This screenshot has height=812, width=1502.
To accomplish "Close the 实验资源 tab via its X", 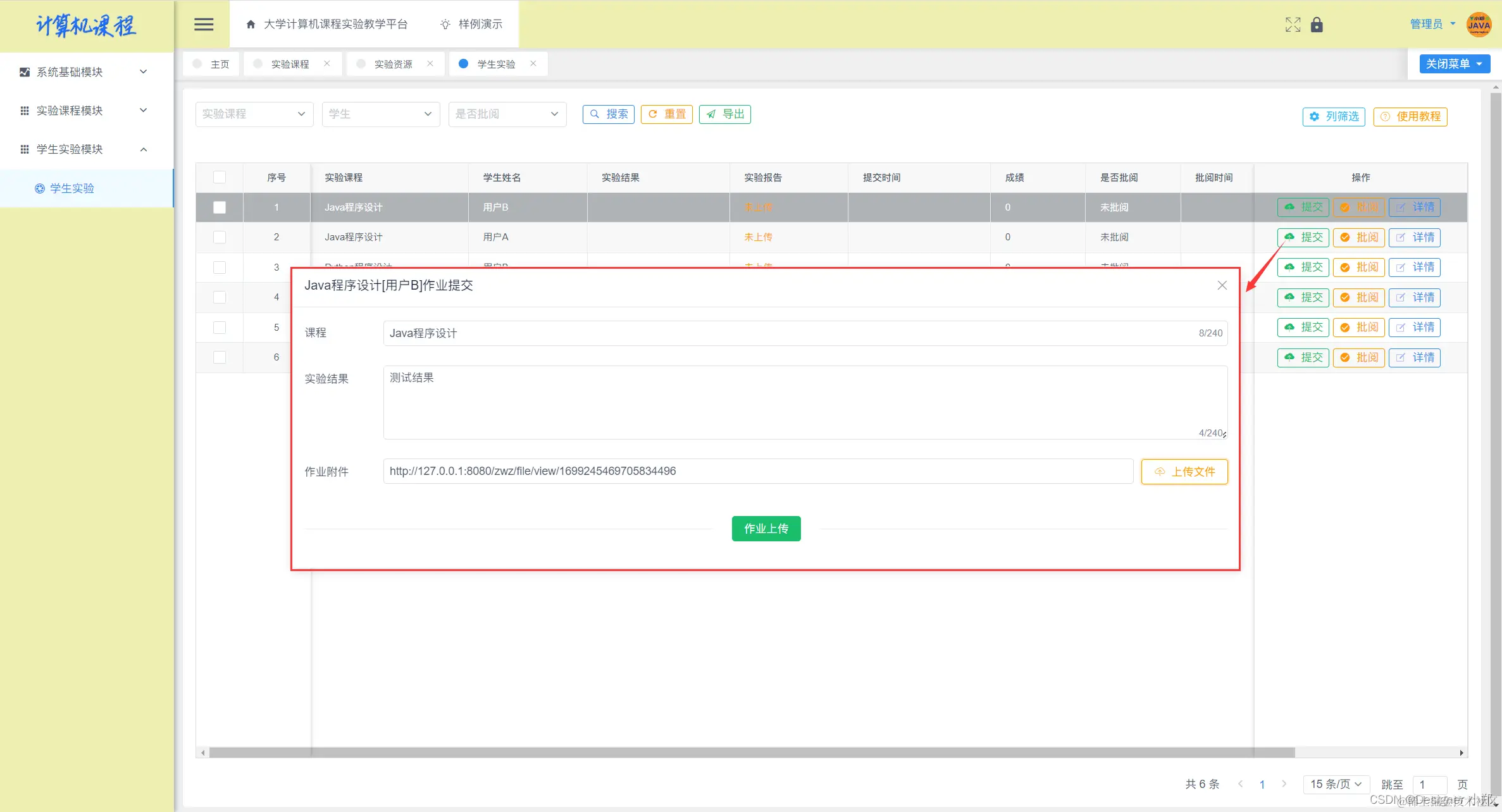I will click(x=430, y=64).
